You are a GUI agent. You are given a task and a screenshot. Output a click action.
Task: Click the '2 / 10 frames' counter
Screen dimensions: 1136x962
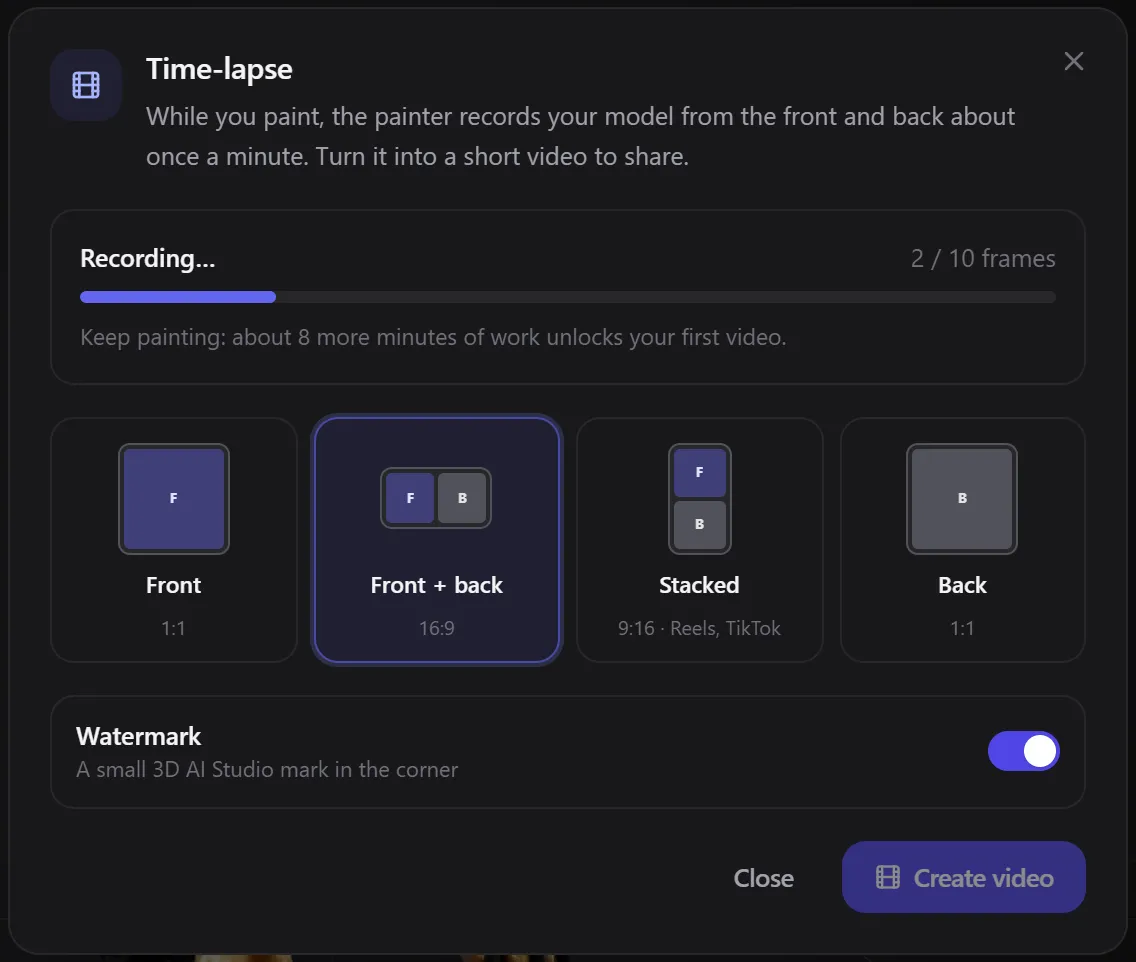(x=982, y=259)
